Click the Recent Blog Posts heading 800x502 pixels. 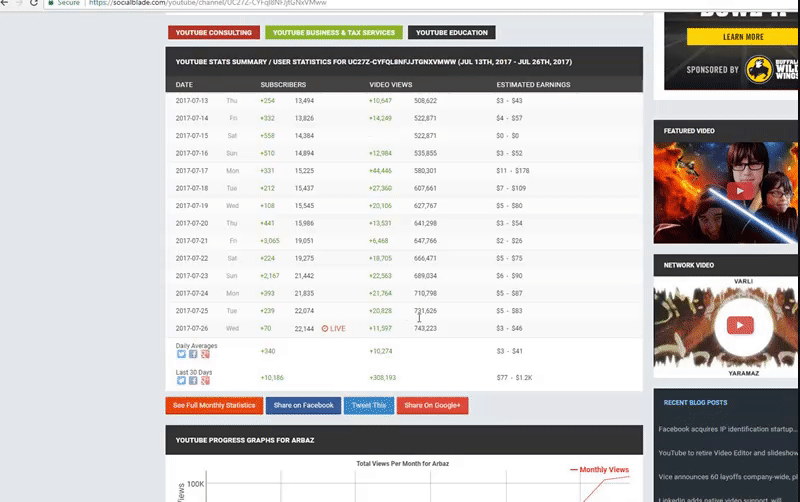695,403
